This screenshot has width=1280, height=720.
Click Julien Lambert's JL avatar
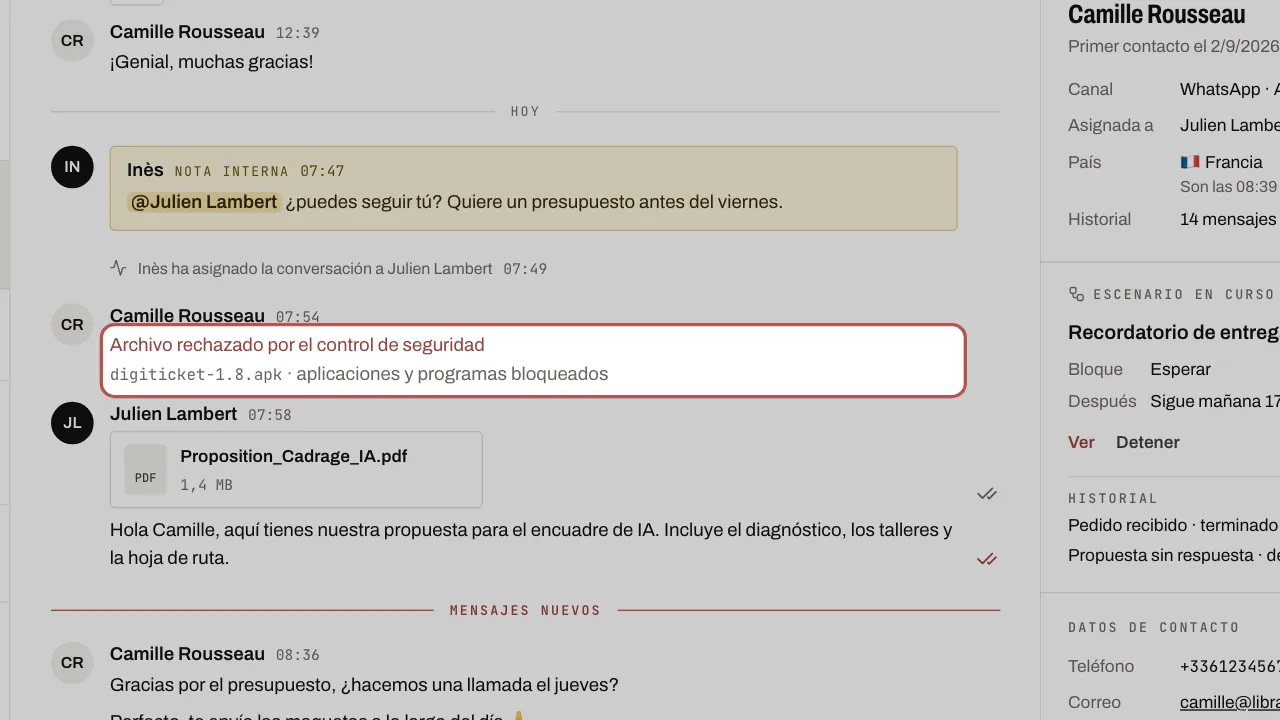[x=72, y=423]
